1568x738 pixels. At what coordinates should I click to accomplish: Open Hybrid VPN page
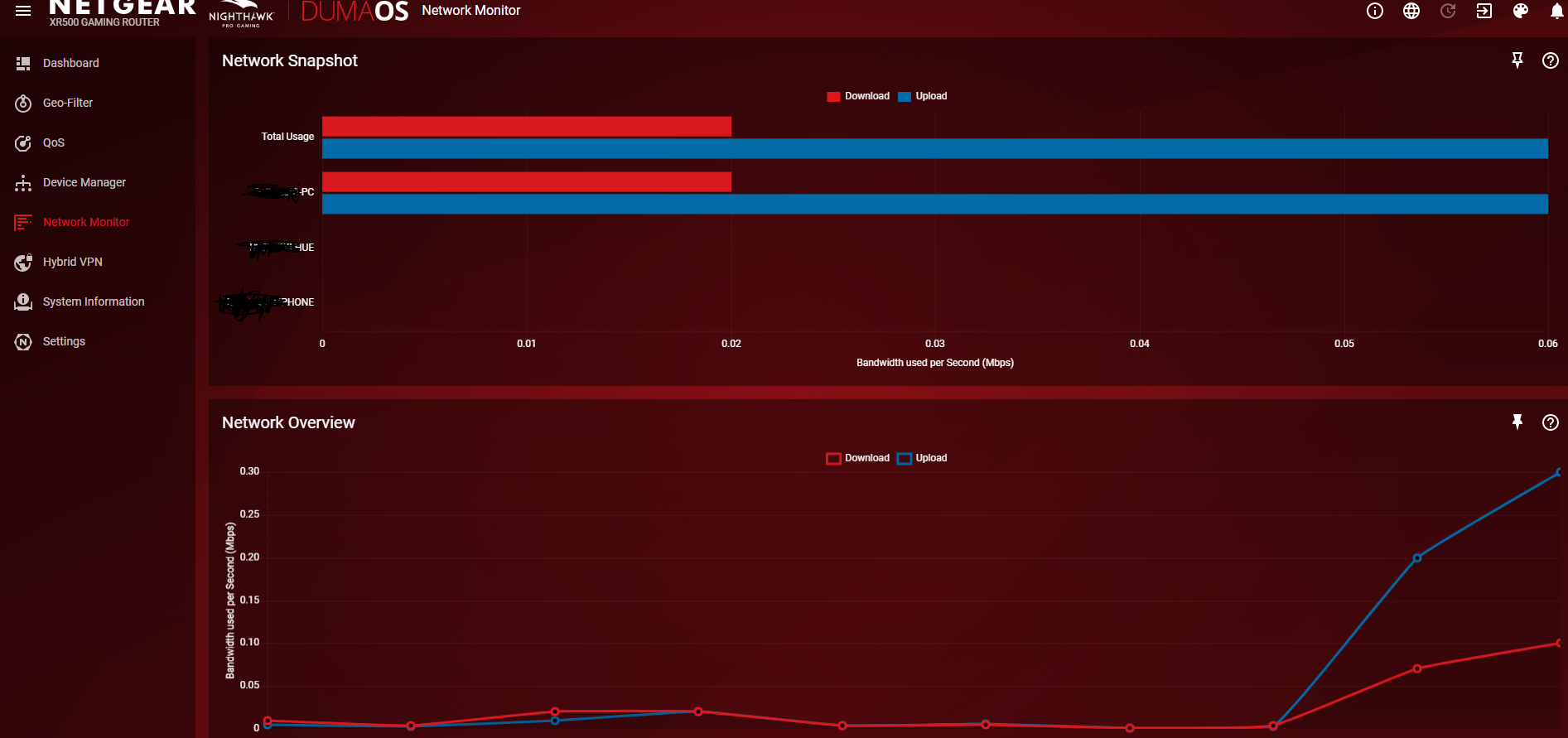pyautogui.click(x=72, y=262)
